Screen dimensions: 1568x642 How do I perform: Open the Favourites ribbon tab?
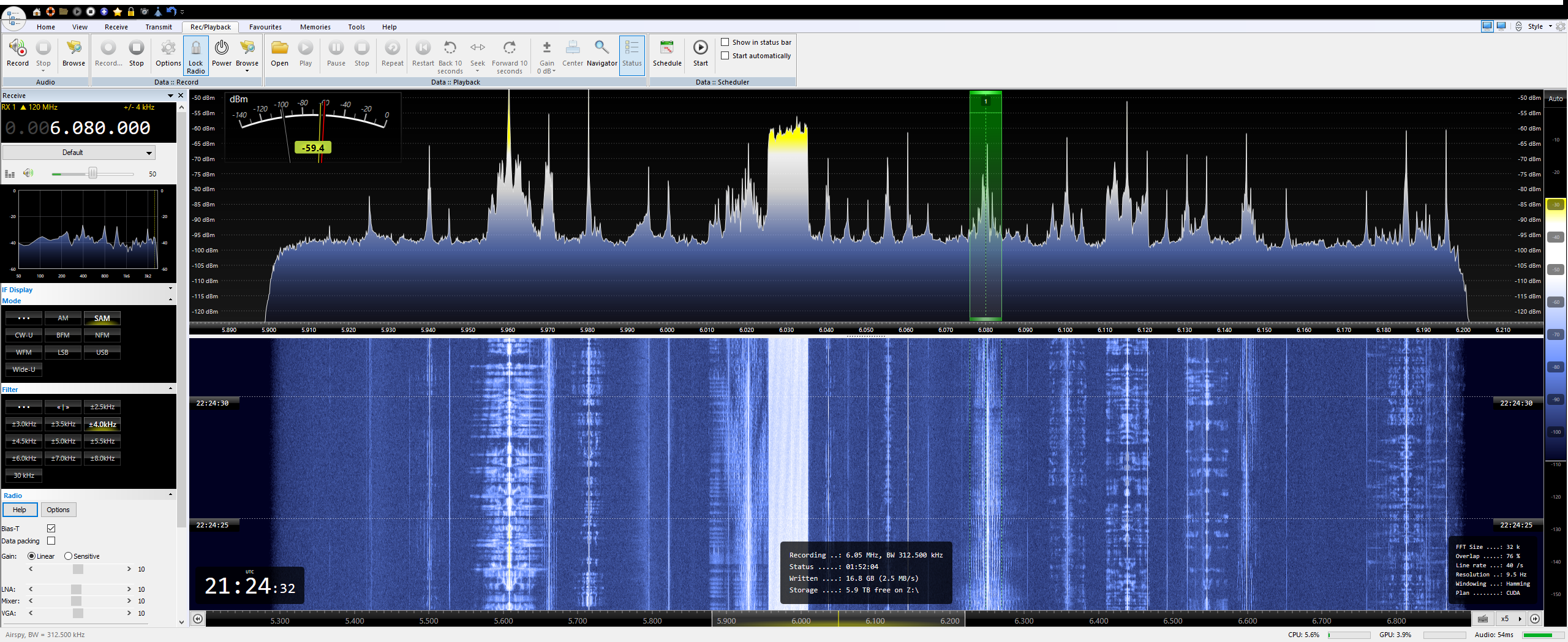[x=265, y=27]
